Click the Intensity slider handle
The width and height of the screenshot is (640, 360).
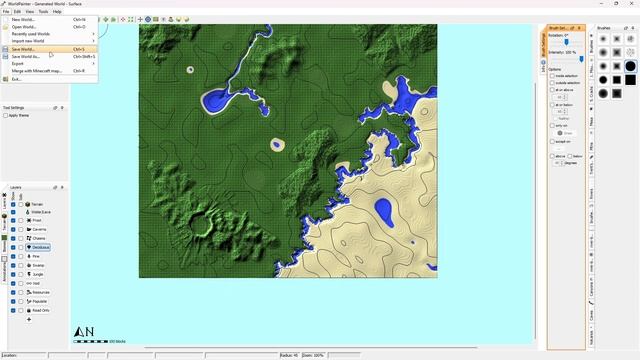pyautogui.click(x=582, y=59)
